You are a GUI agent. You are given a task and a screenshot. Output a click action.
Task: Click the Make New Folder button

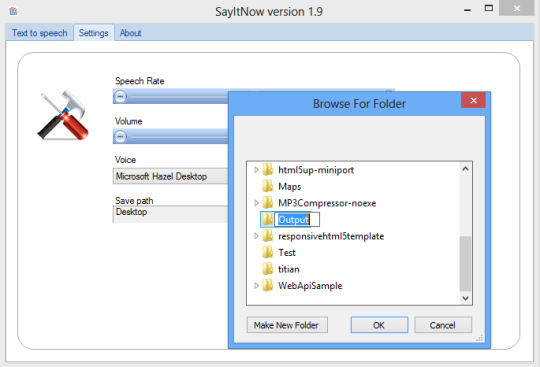point(287,325)
